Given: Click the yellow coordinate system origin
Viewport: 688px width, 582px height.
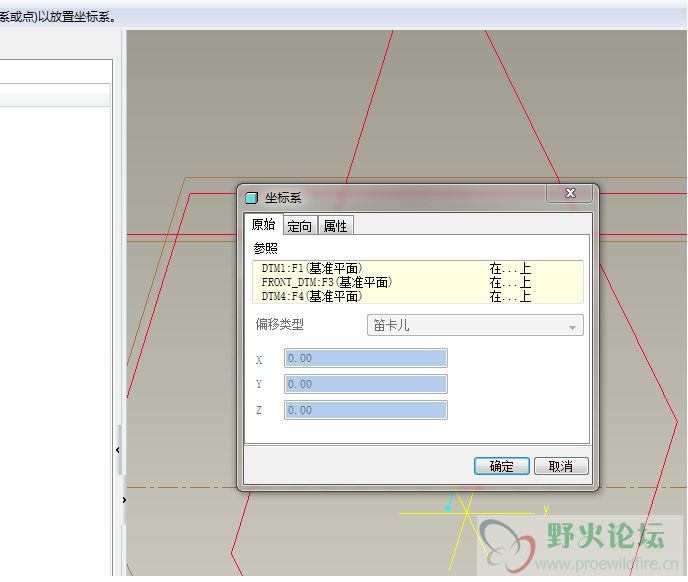Looking at the screenshot, I should [467, 512].
